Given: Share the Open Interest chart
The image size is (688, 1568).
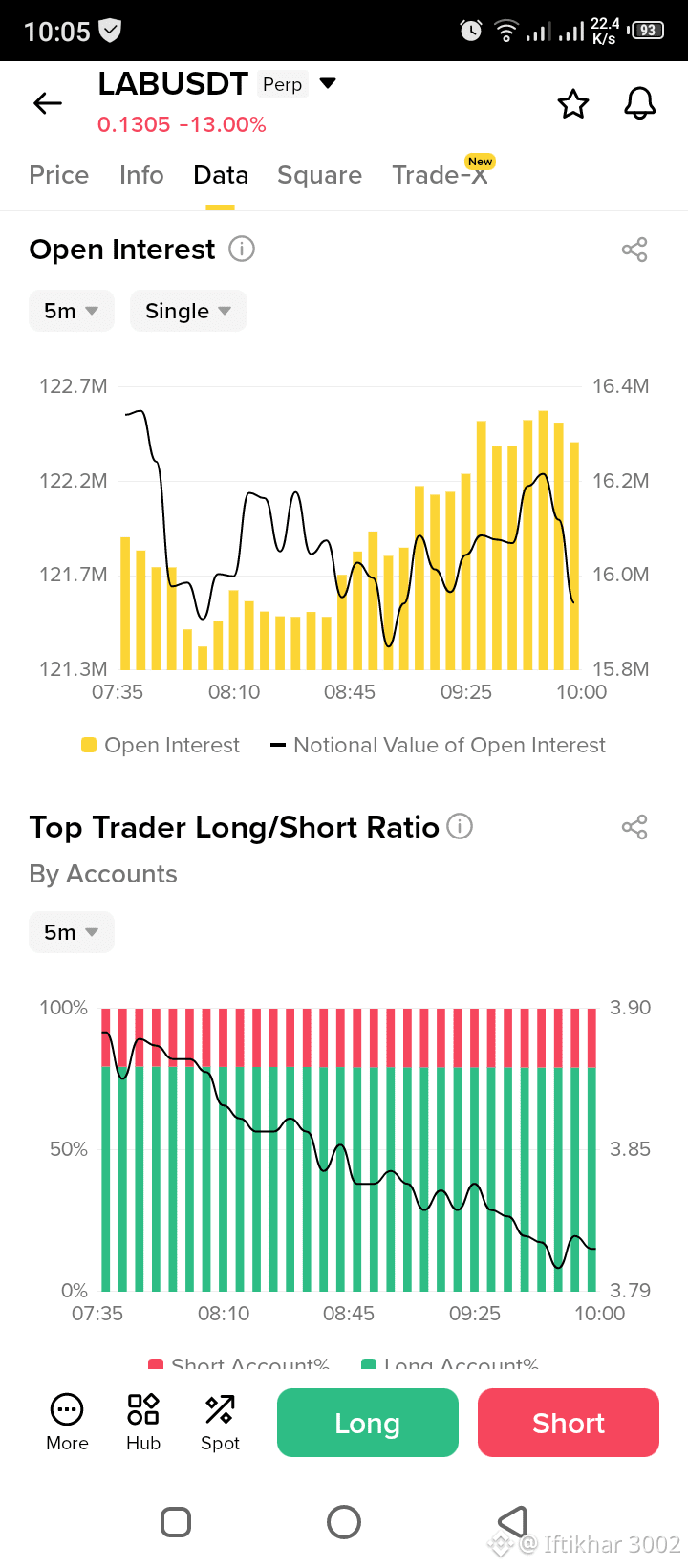Looking at the screenshot, I should (634, 250).
